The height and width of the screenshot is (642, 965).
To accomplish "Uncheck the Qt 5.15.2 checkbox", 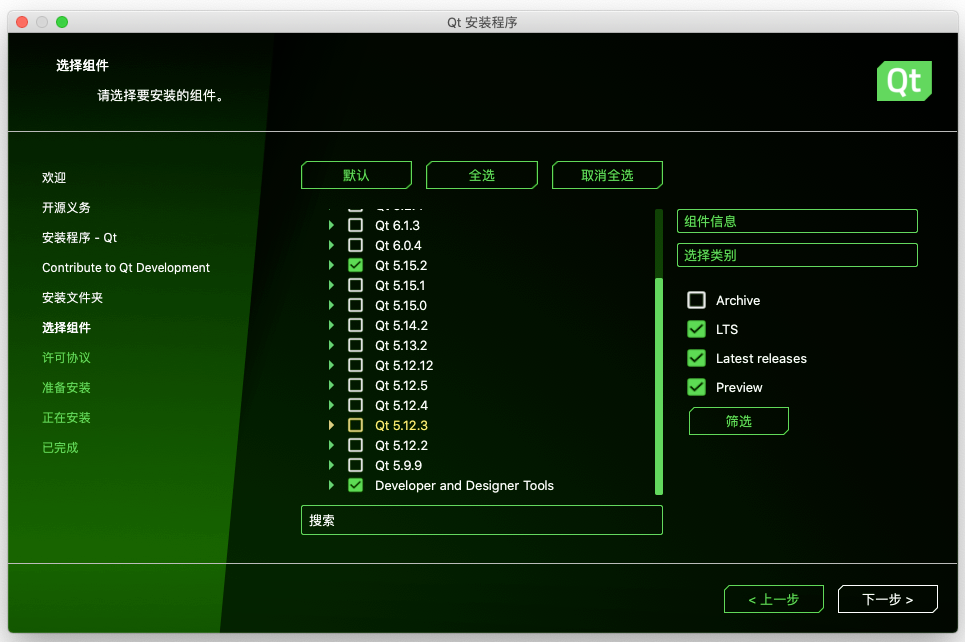I will (355, 265).
